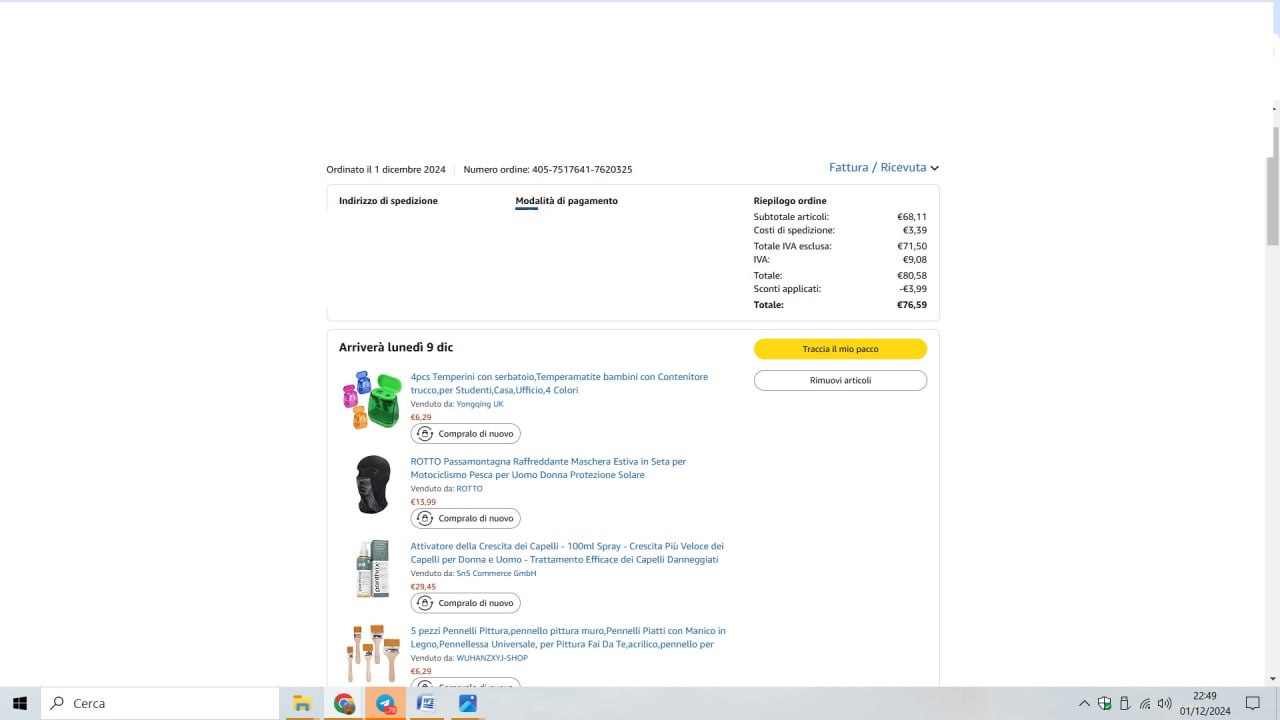Click Compralo di nuovo for ROTTO Passamontagna

(x=465, y=519)
